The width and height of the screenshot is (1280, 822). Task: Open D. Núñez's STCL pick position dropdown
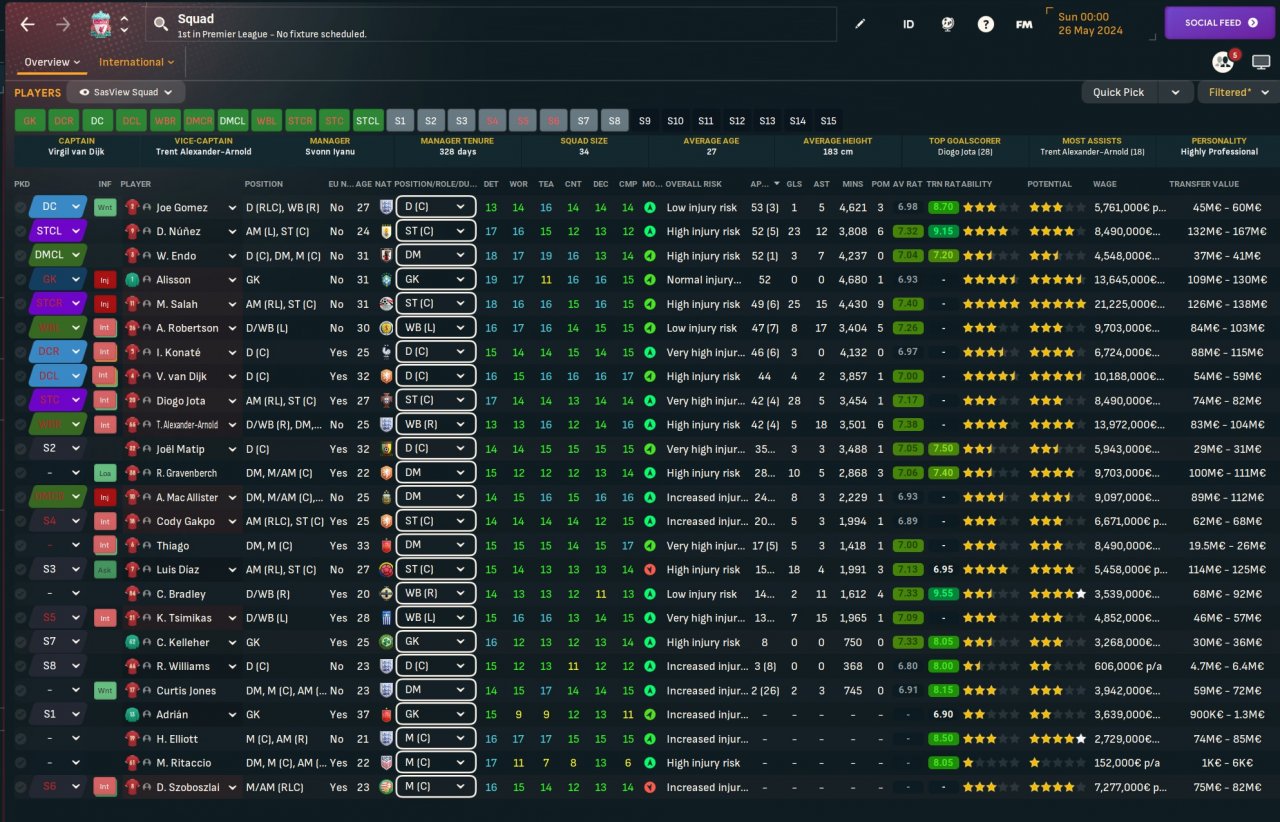coord(58,232)
